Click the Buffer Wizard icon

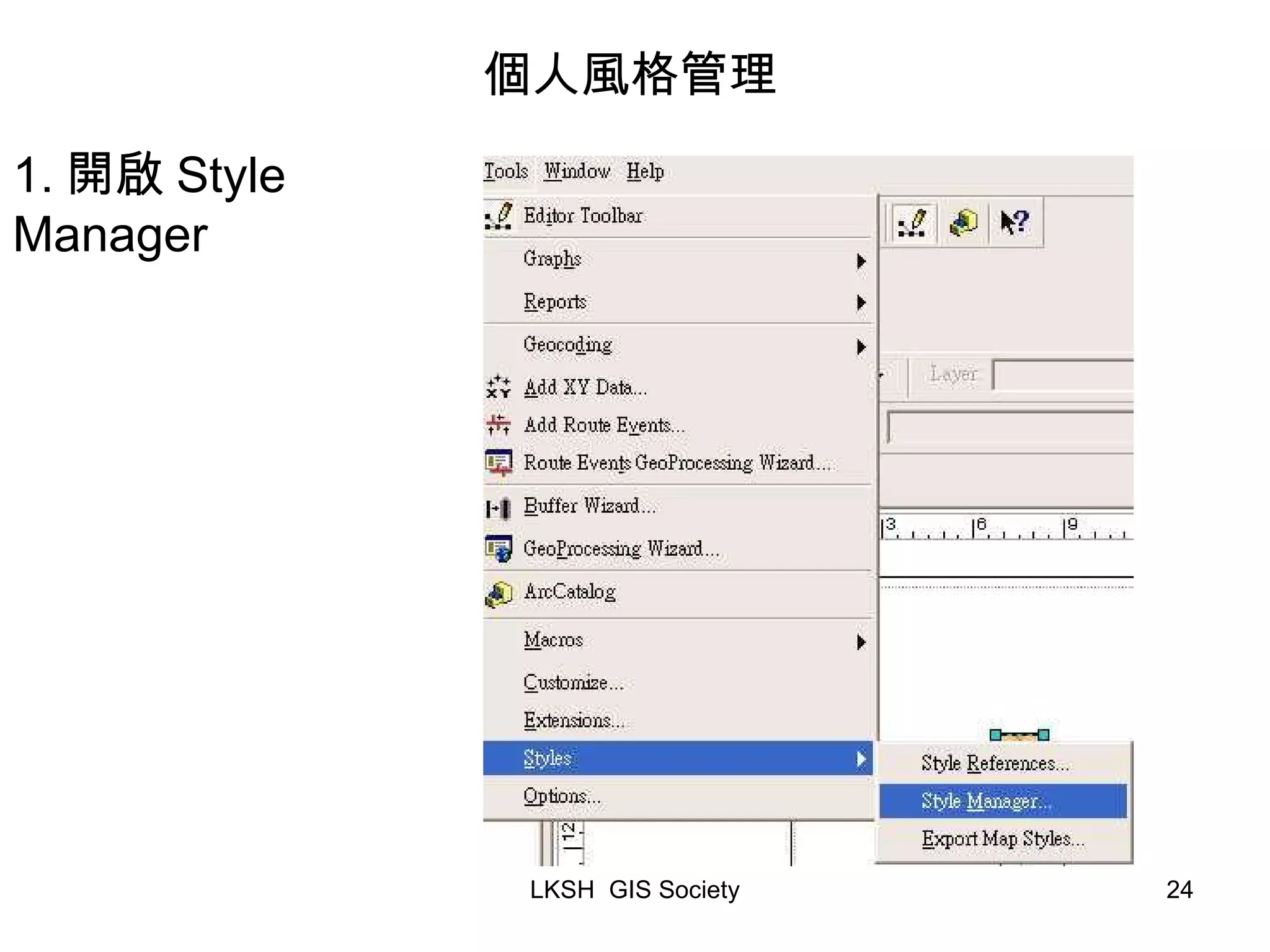pyautogui.click(x=499, y=508)
